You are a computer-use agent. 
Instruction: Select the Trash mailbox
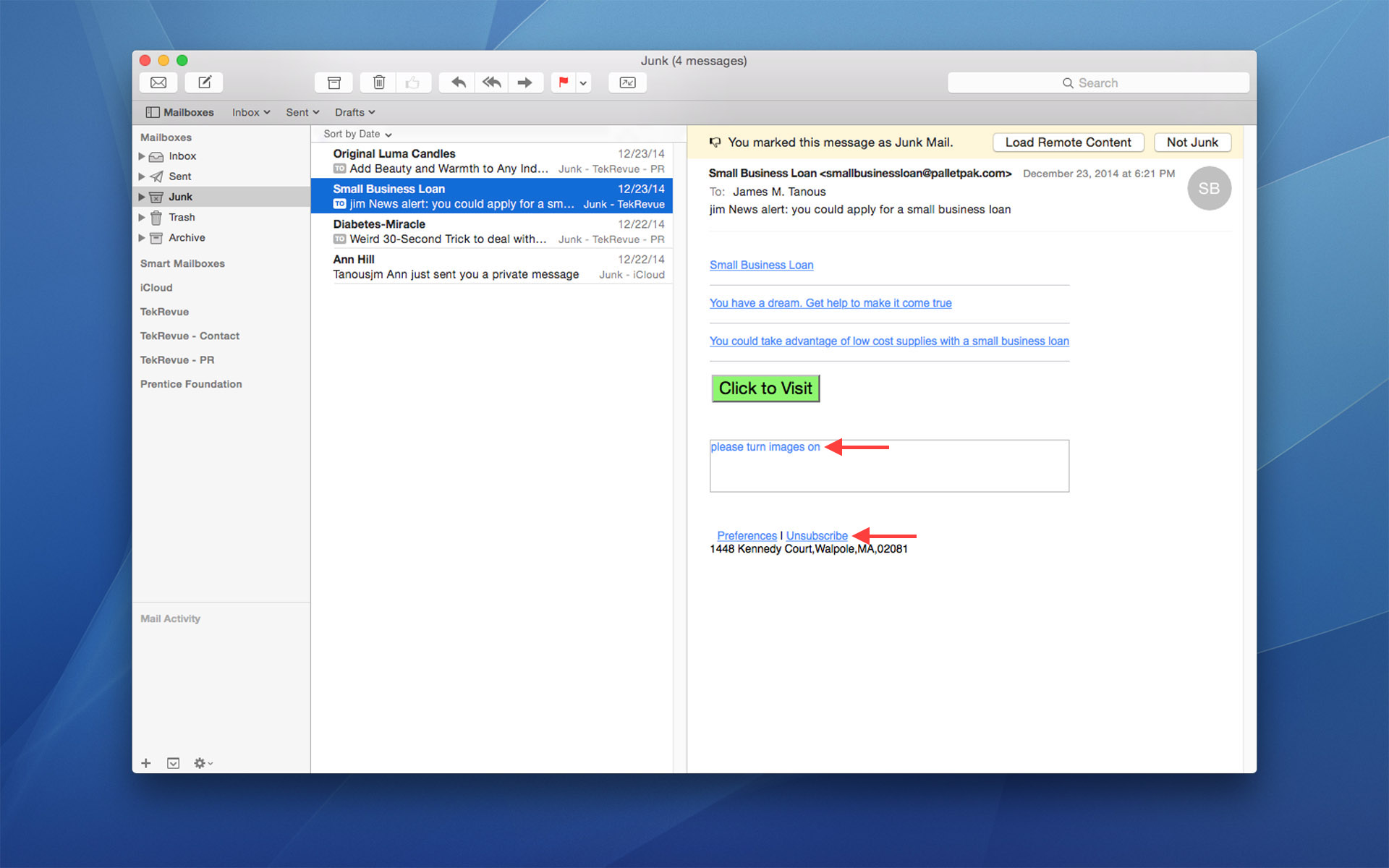tap(221, 217)
